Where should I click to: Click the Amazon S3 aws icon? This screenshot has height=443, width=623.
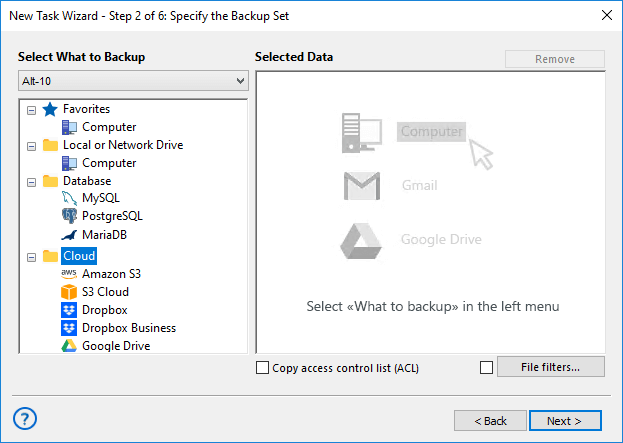tap(69, 273)
